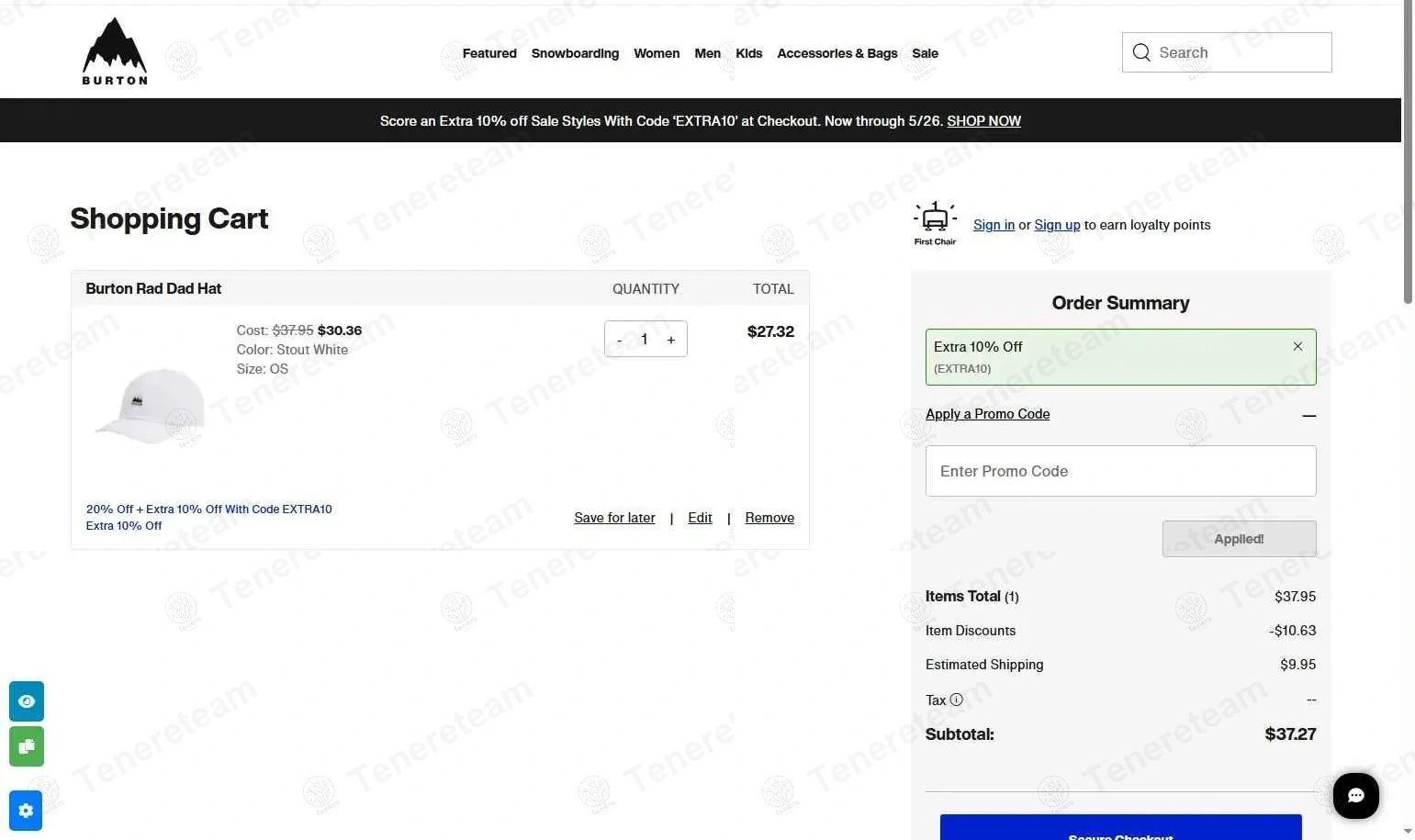This screenshot has width=1415, height=840.
Task: Click the Tax info icon
Action: 956,700
